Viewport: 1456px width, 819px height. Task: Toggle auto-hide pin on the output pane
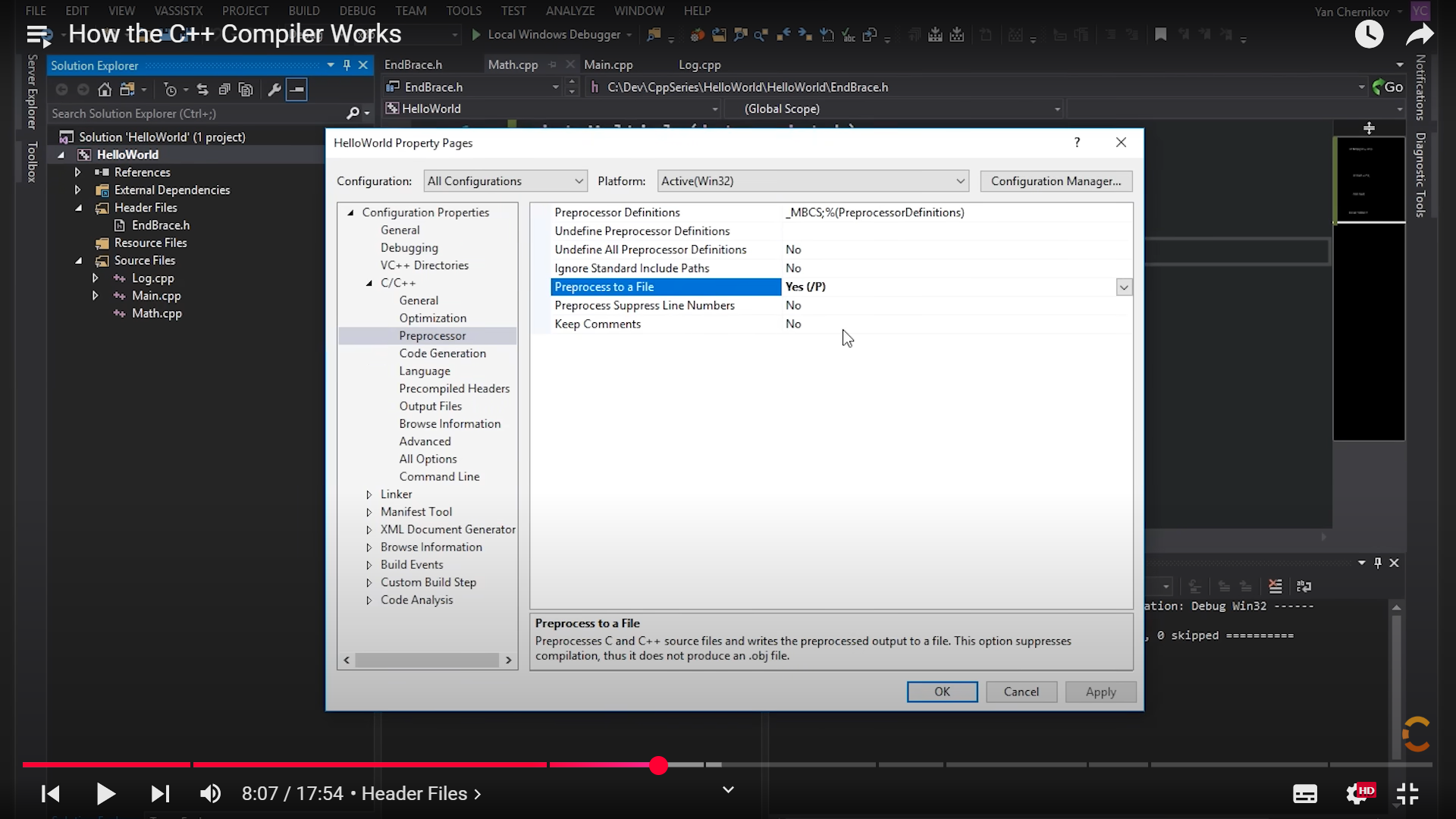click(1377, 563)
